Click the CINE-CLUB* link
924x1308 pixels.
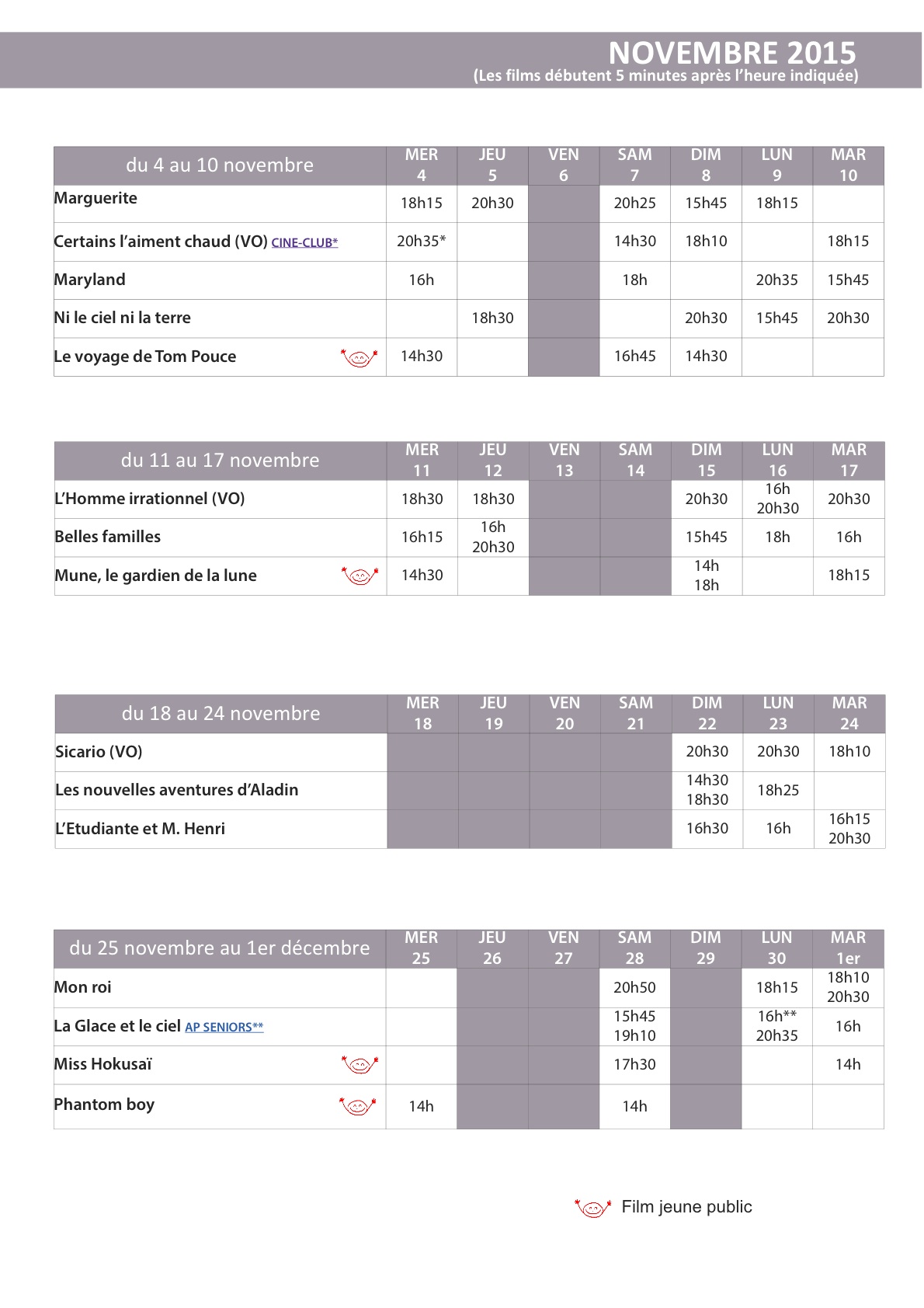point(304,242)
